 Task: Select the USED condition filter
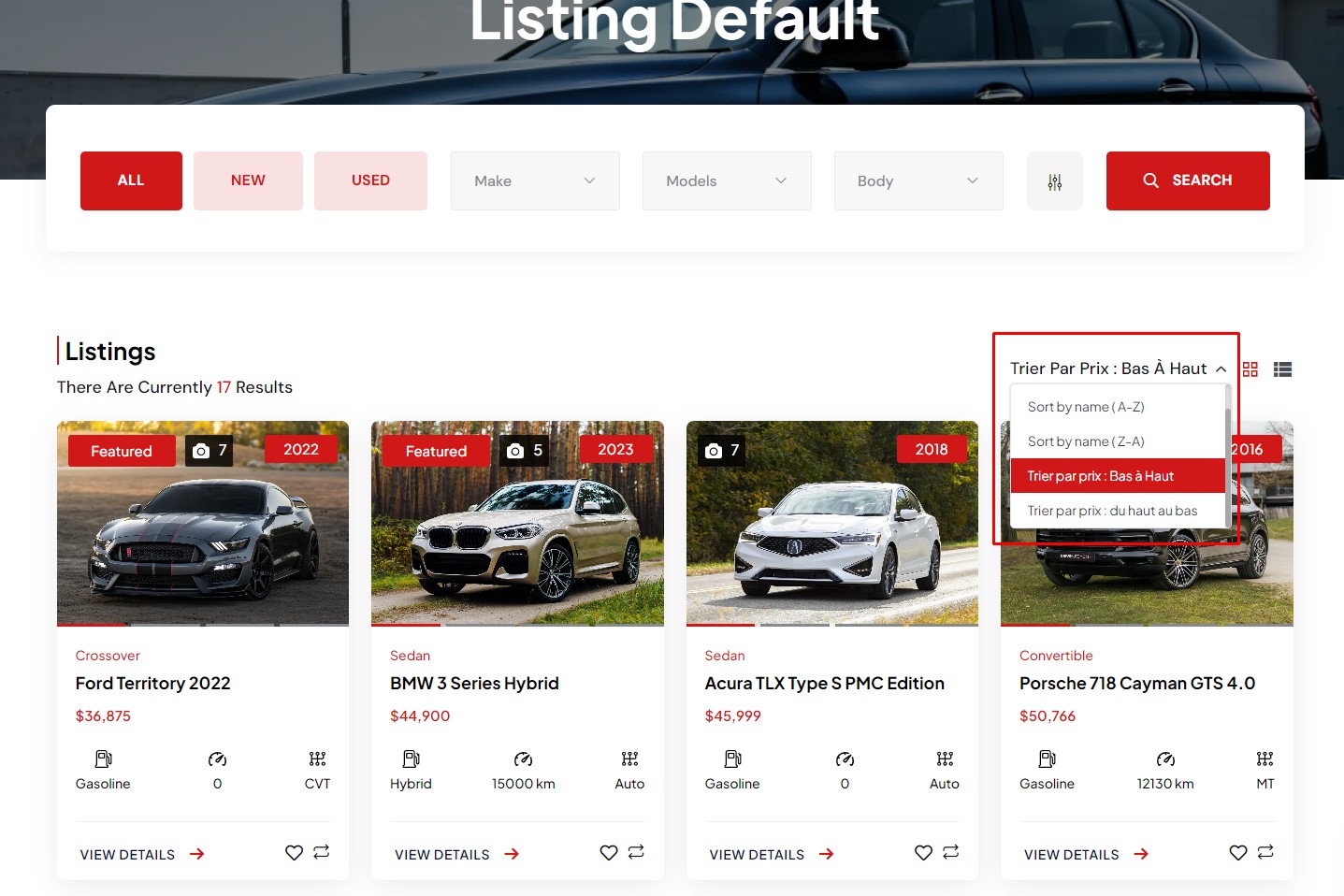pos(370,181)
